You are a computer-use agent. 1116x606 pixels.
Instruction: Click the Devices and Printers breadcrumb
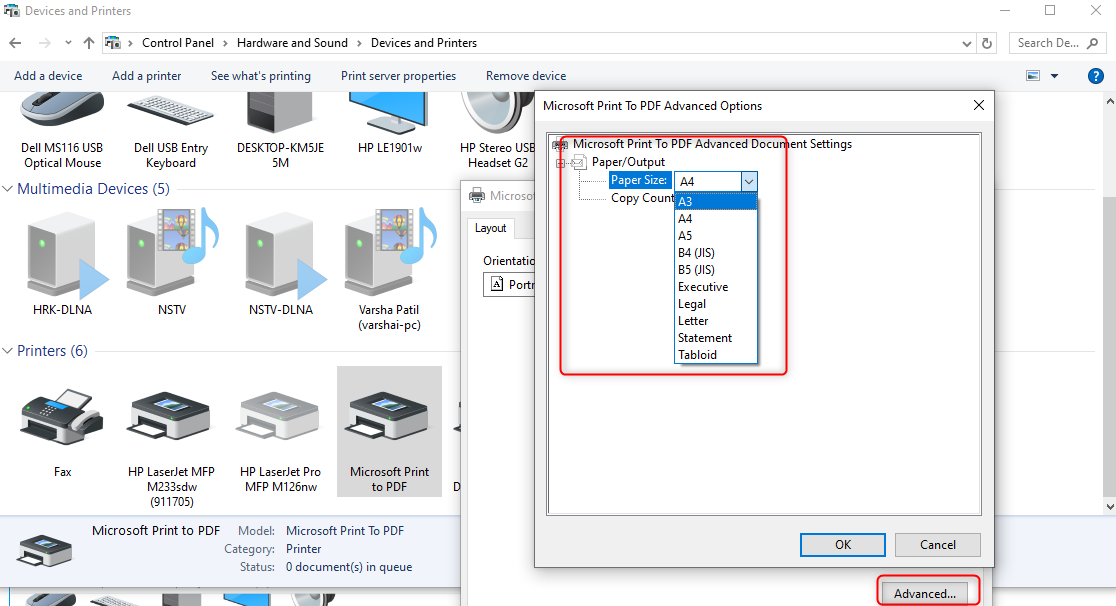[423, 43]
